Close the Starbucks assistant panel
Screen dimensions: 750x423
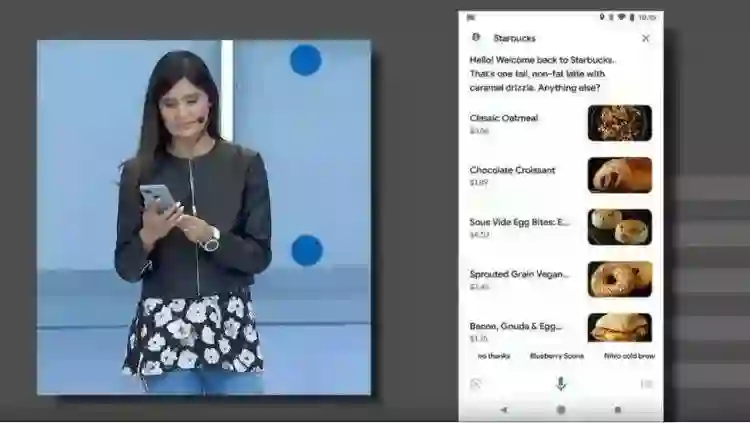point(646,38)
